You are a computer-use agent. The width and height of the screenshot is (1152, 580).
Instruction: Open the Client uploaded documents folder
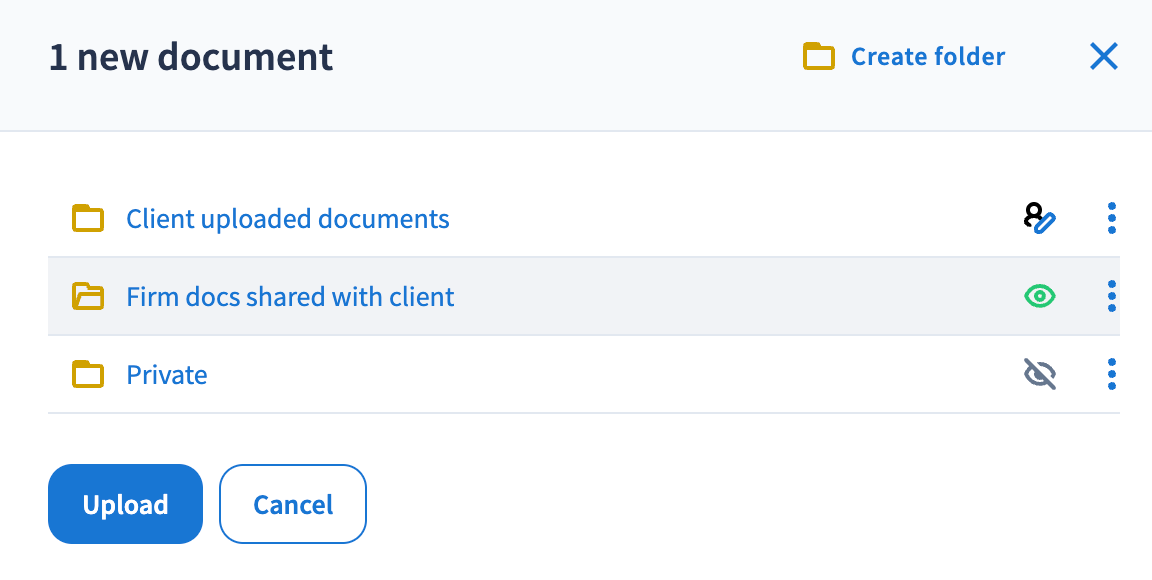tap(288, 219)
